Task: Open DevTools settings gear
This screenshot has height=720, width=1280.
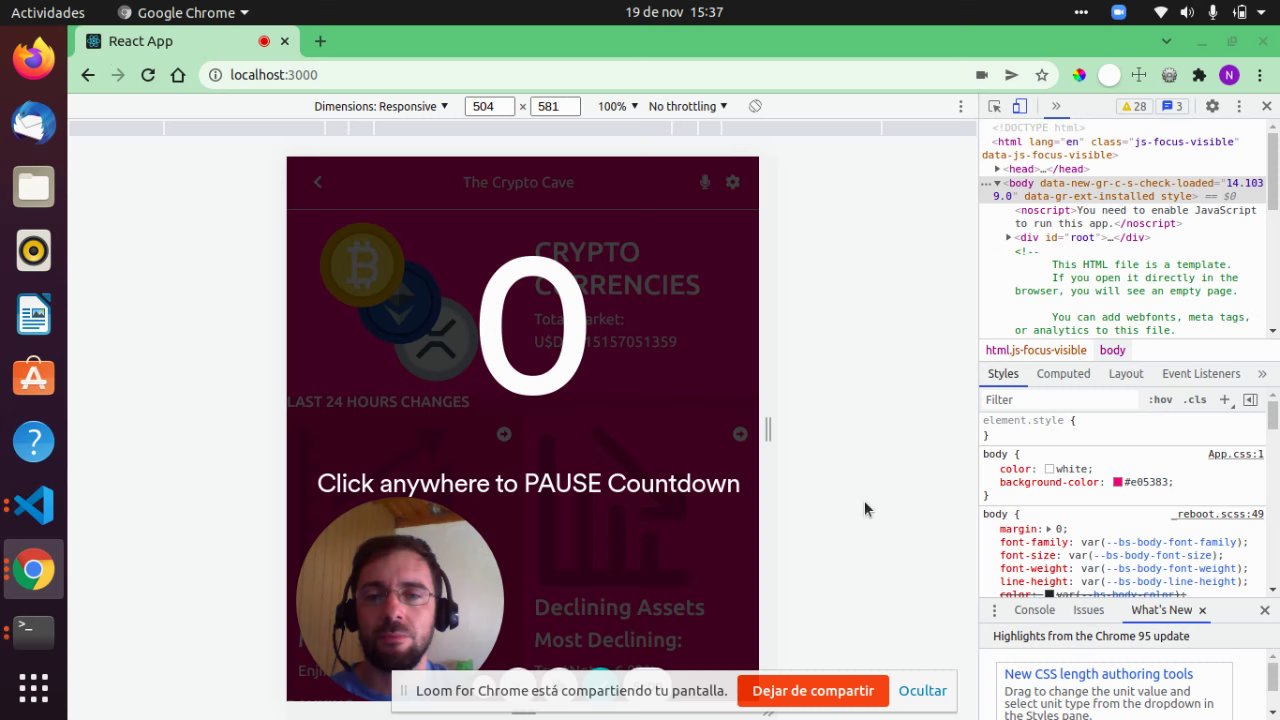Action: (x=1212, y=106)
